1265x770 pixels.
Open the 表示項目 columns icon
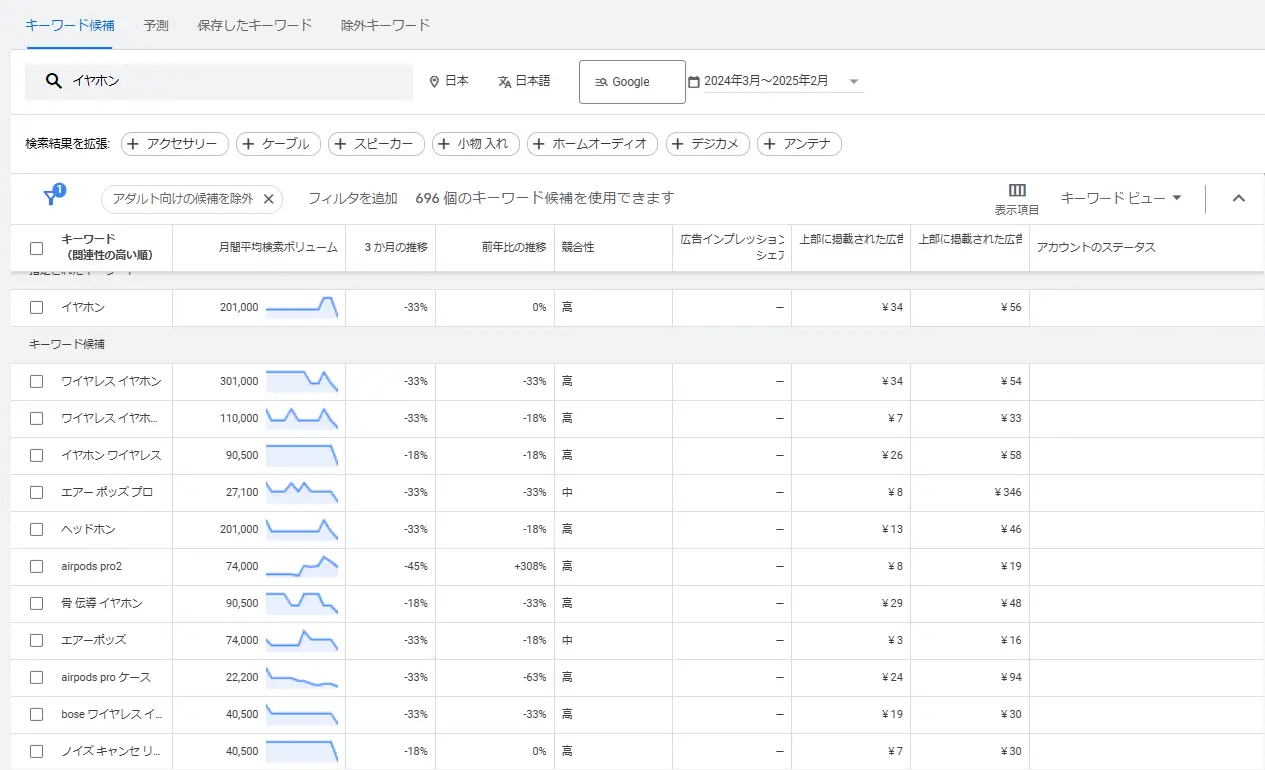click(x=1017, y=190)
